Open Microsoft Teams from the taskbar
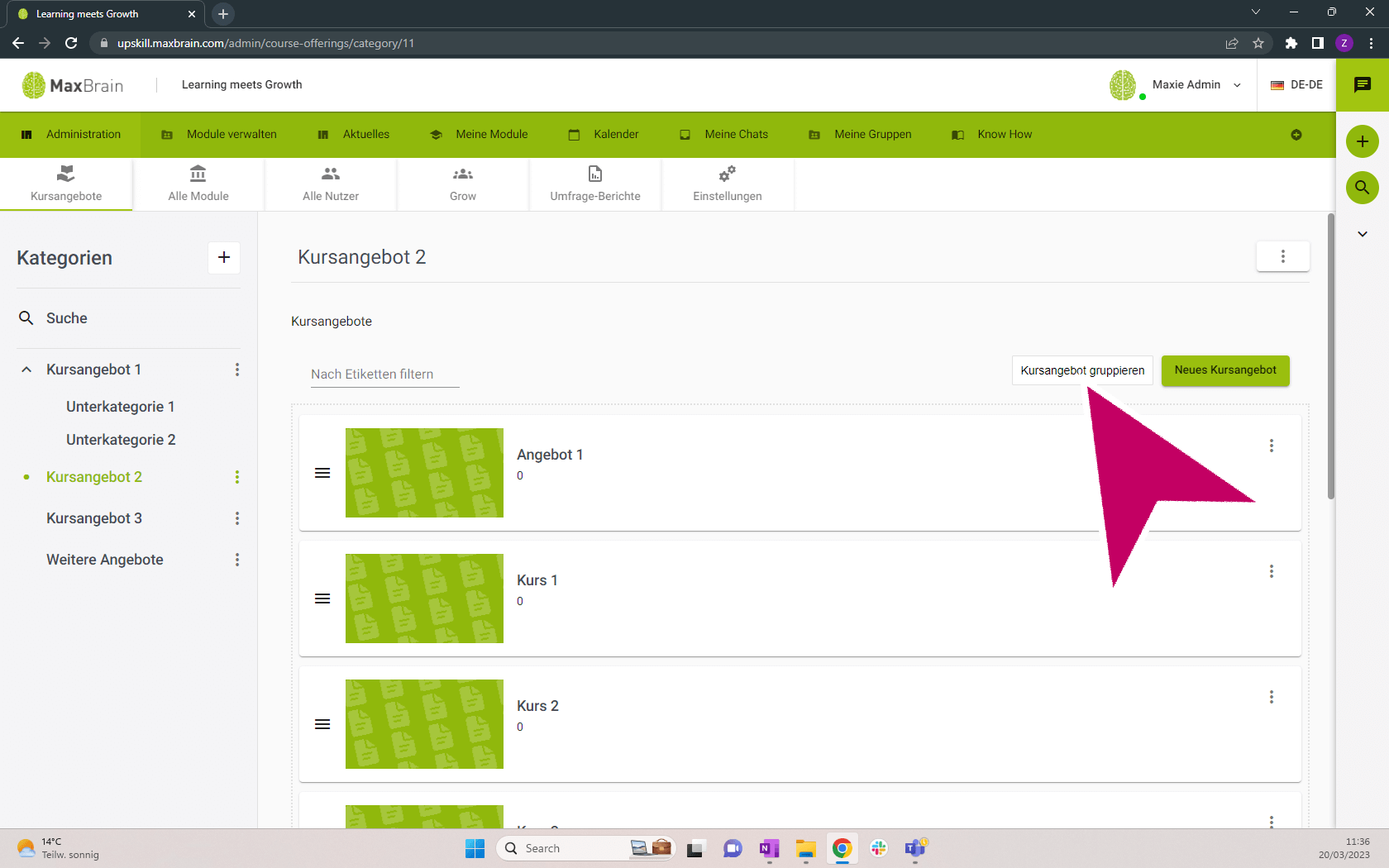 point(915,848)
